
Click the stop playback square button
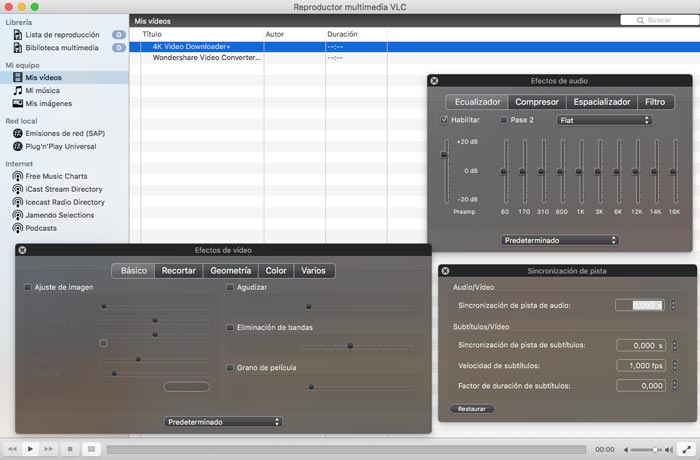pyautogui.click(x=70, y=450)
